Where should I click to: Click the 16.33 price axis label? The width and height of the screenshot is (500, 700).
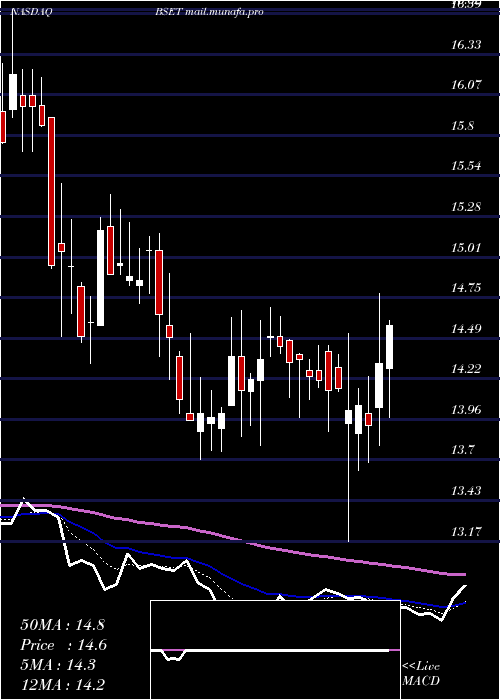[467, 44]
